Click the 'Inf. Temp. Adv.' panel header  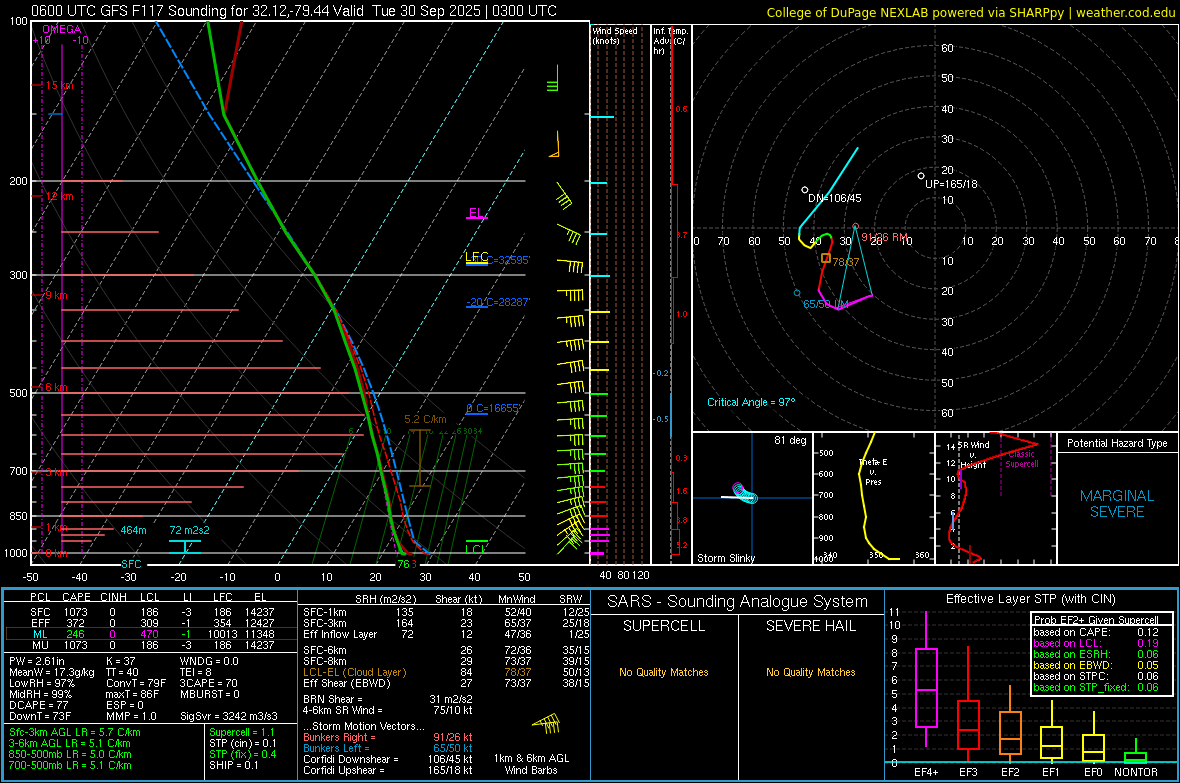670,41
